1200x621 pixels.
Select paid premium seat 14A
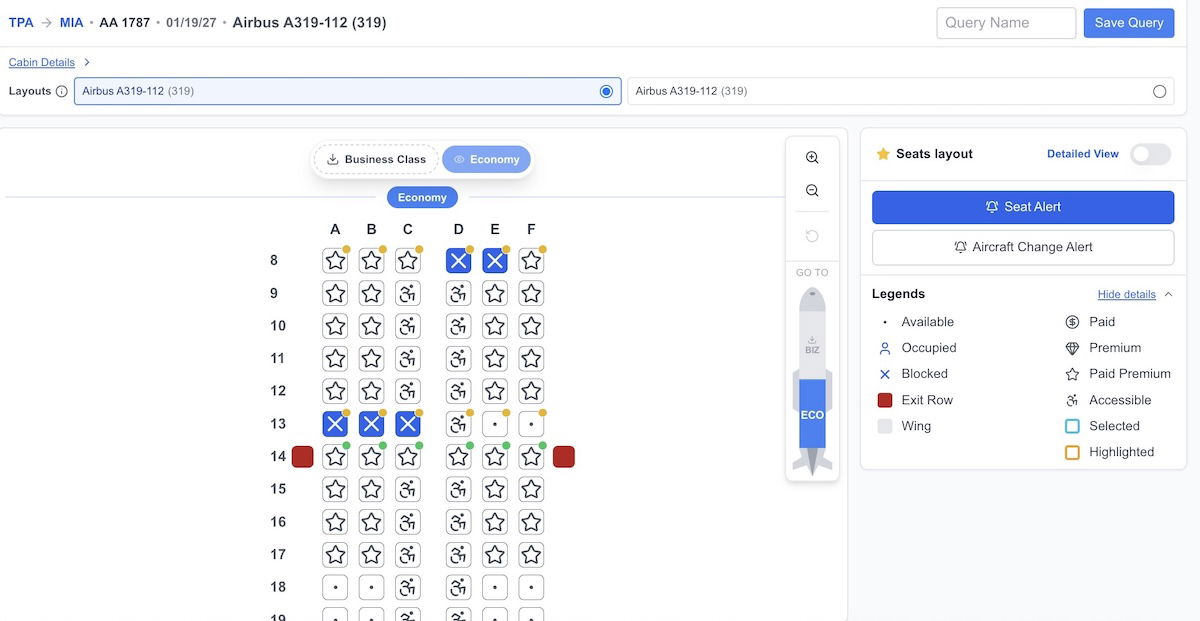335,457
